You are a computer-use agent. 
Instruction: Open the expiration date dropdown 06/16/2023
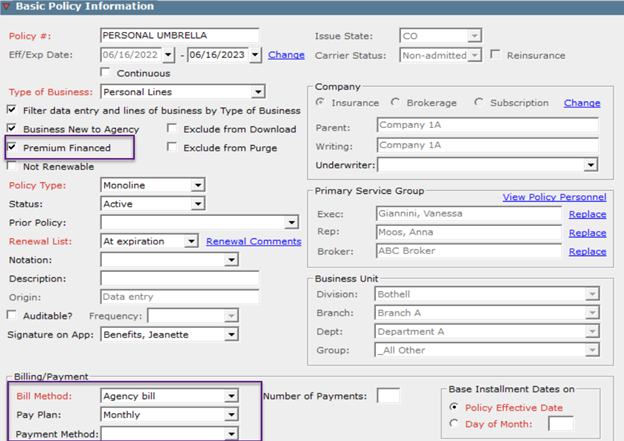click(x=255, y=55)
